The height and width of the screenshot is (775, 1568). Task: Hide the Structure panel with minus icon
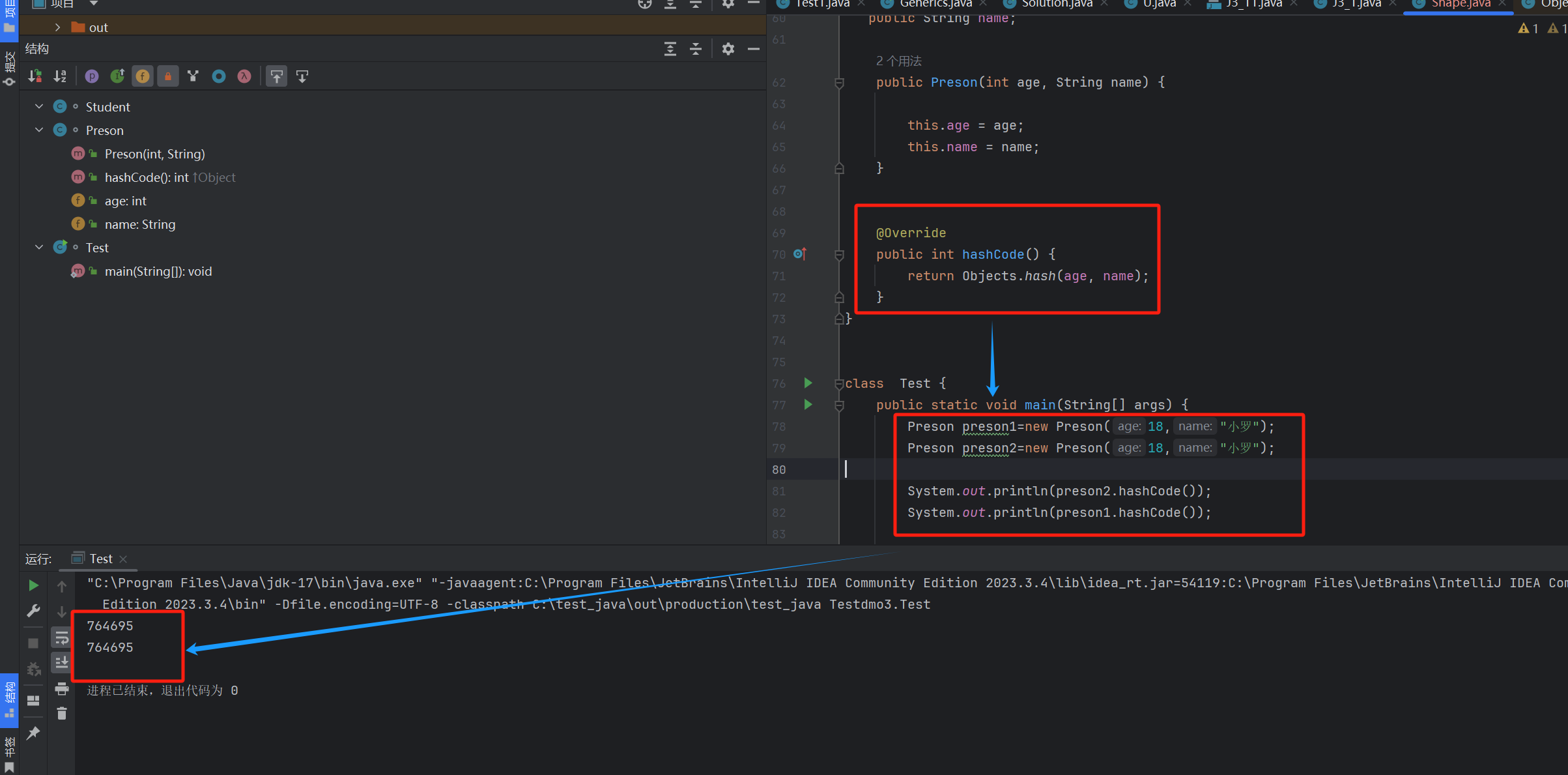754,49
